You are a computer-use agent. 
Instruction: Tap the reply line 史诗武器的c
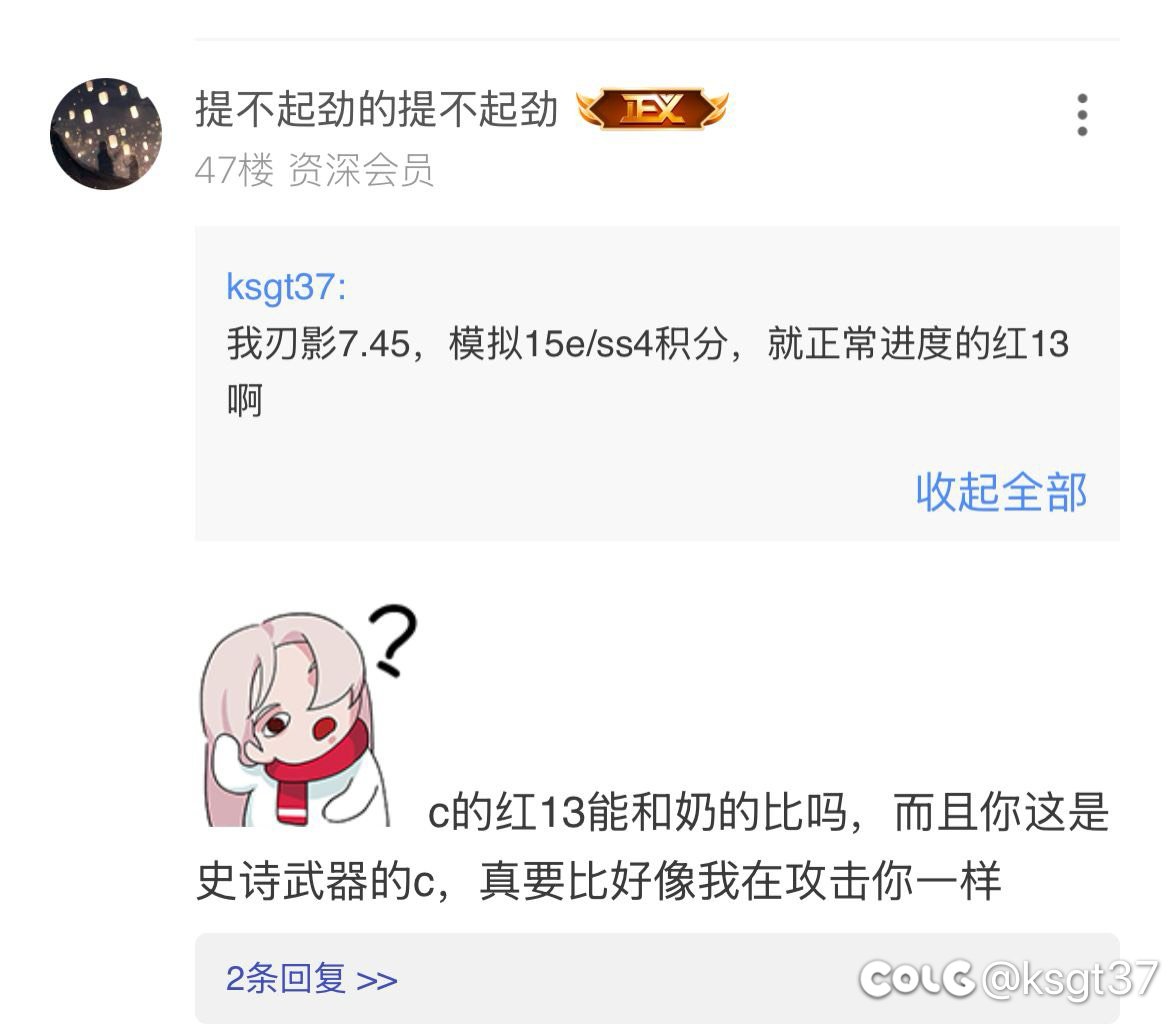[316, 881]
